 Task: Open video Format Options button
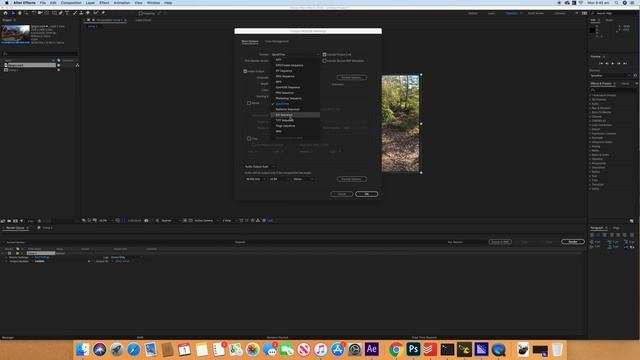pyautogui.click(x=351, y=78)
